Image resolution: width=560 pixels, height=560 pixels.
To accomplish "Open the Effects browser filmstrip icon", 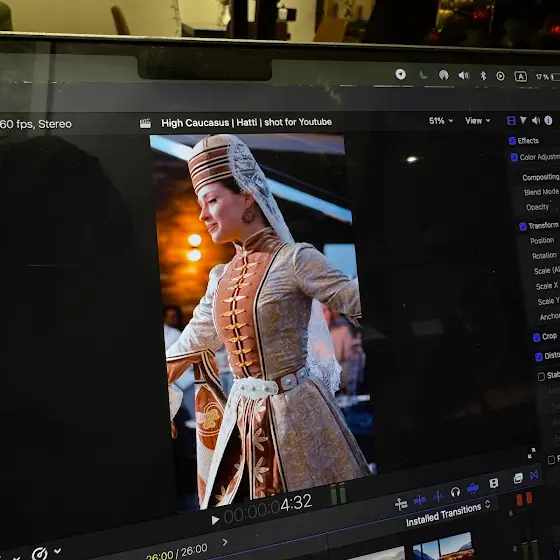I will [x=494, y=483].
